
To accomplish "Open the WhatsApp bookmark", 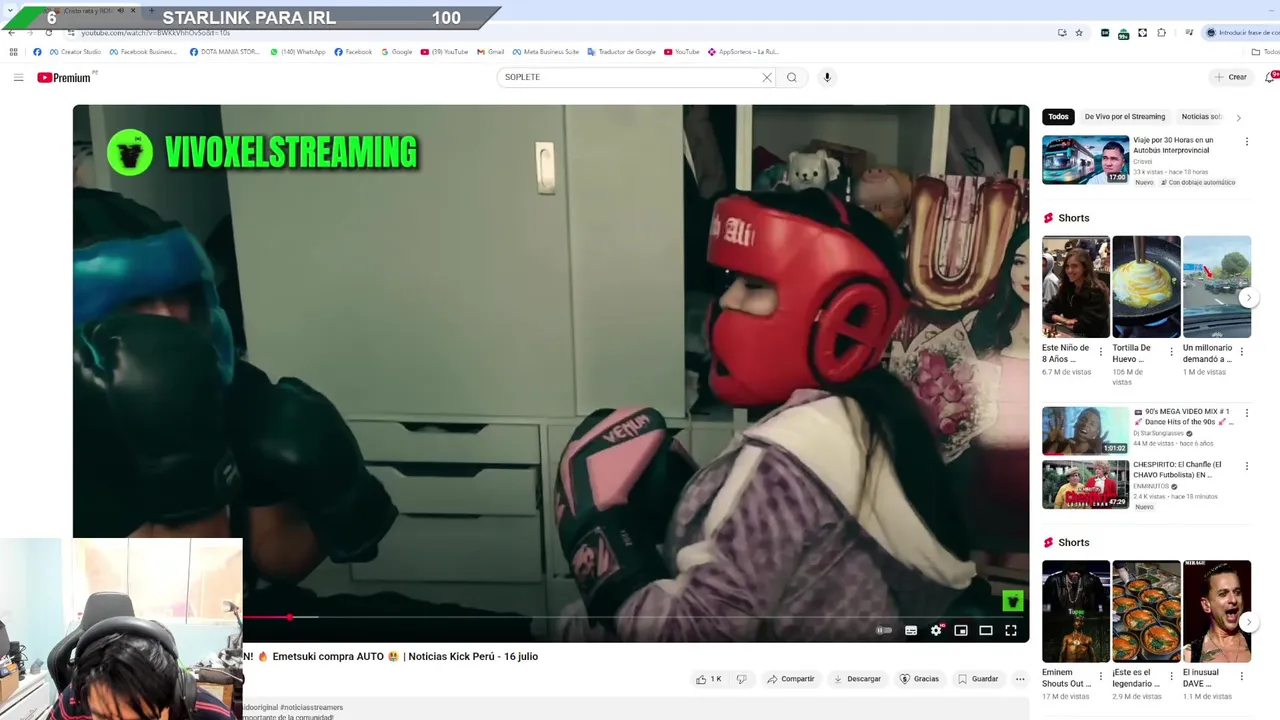I will pos(298,52).
